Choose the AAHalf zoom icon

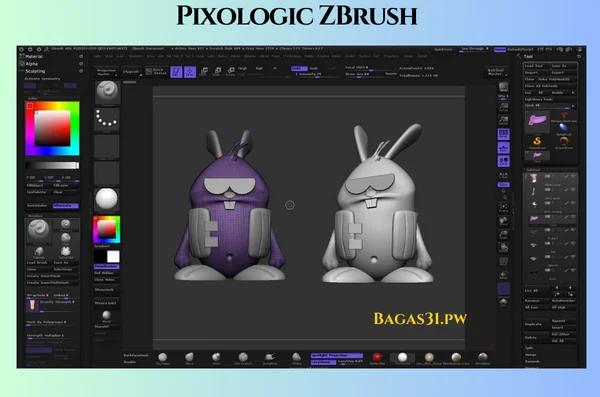504,121
